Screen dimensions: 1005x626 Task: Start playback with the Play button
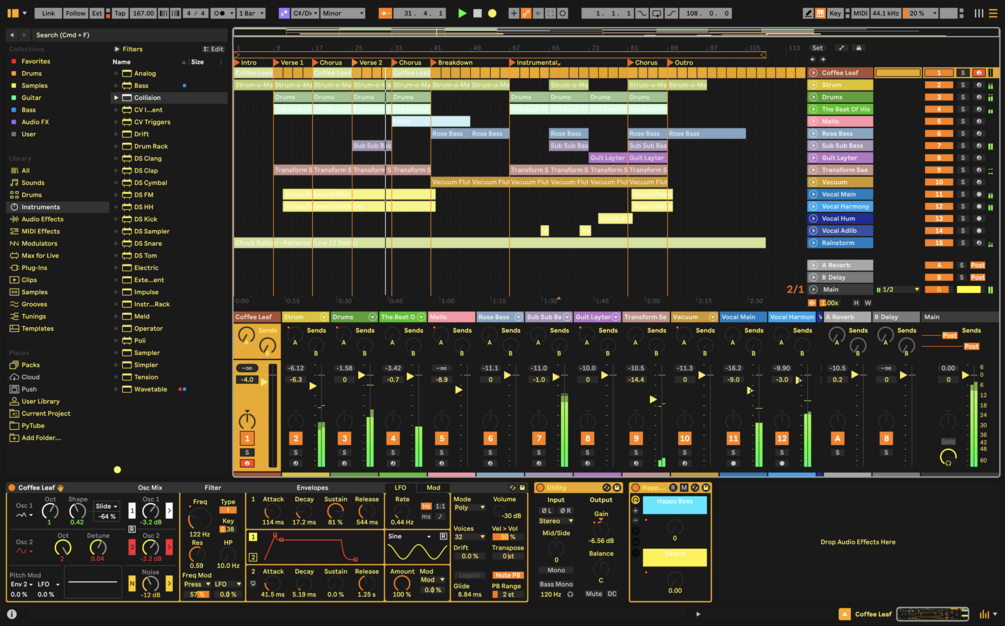tap(463, 13)
